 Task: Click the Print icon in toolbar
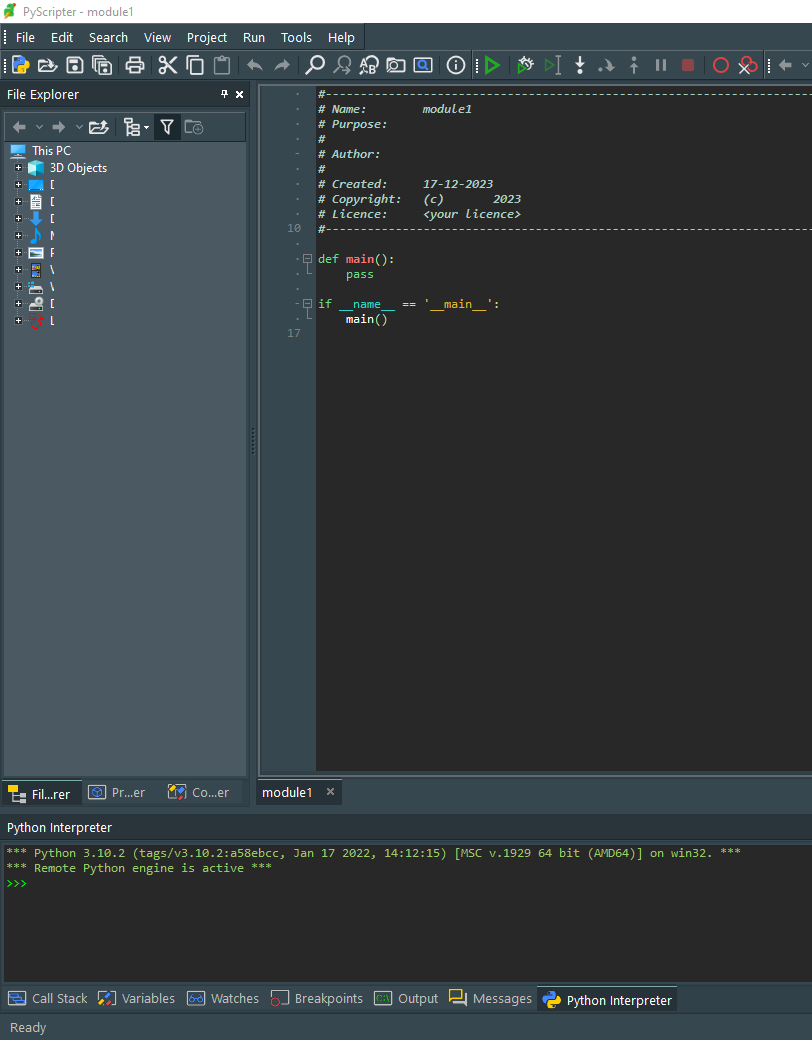tap(134, 66)
